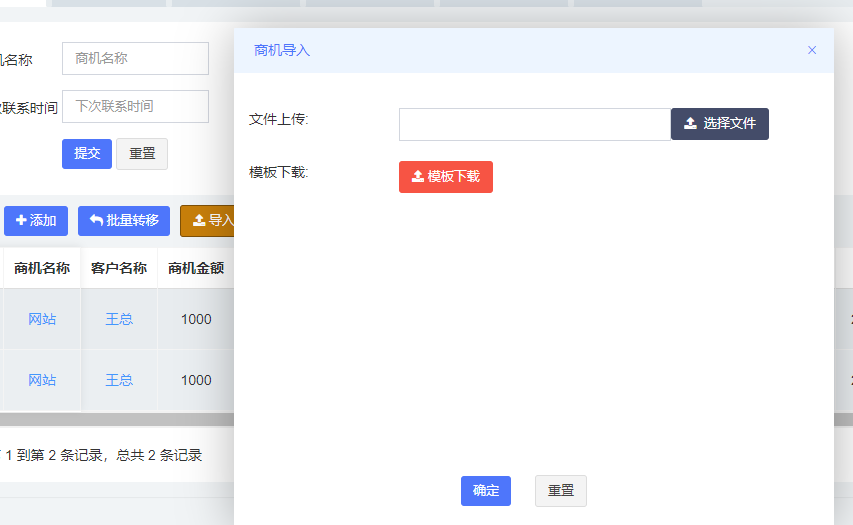Select 1000 amount in second row
Image resolution: width=853 pixels, height=525 pixels.
(x=196, y=380)
